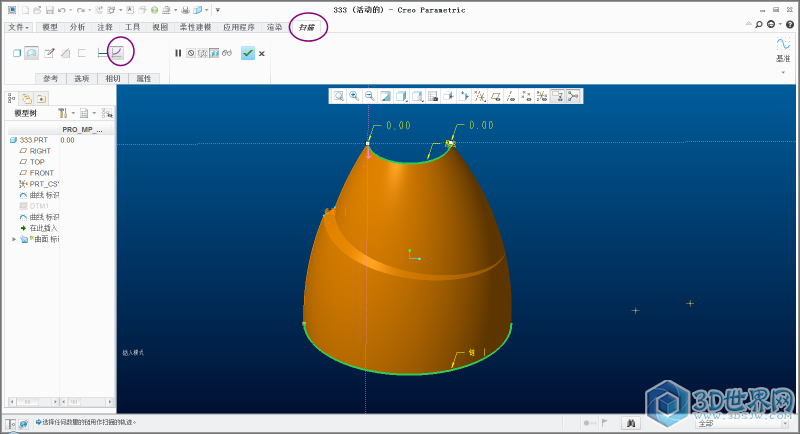Switch to the 视图 ribbon tab
Image resolution: width=800 pixels, height=434 pixels.
[160, 27]
